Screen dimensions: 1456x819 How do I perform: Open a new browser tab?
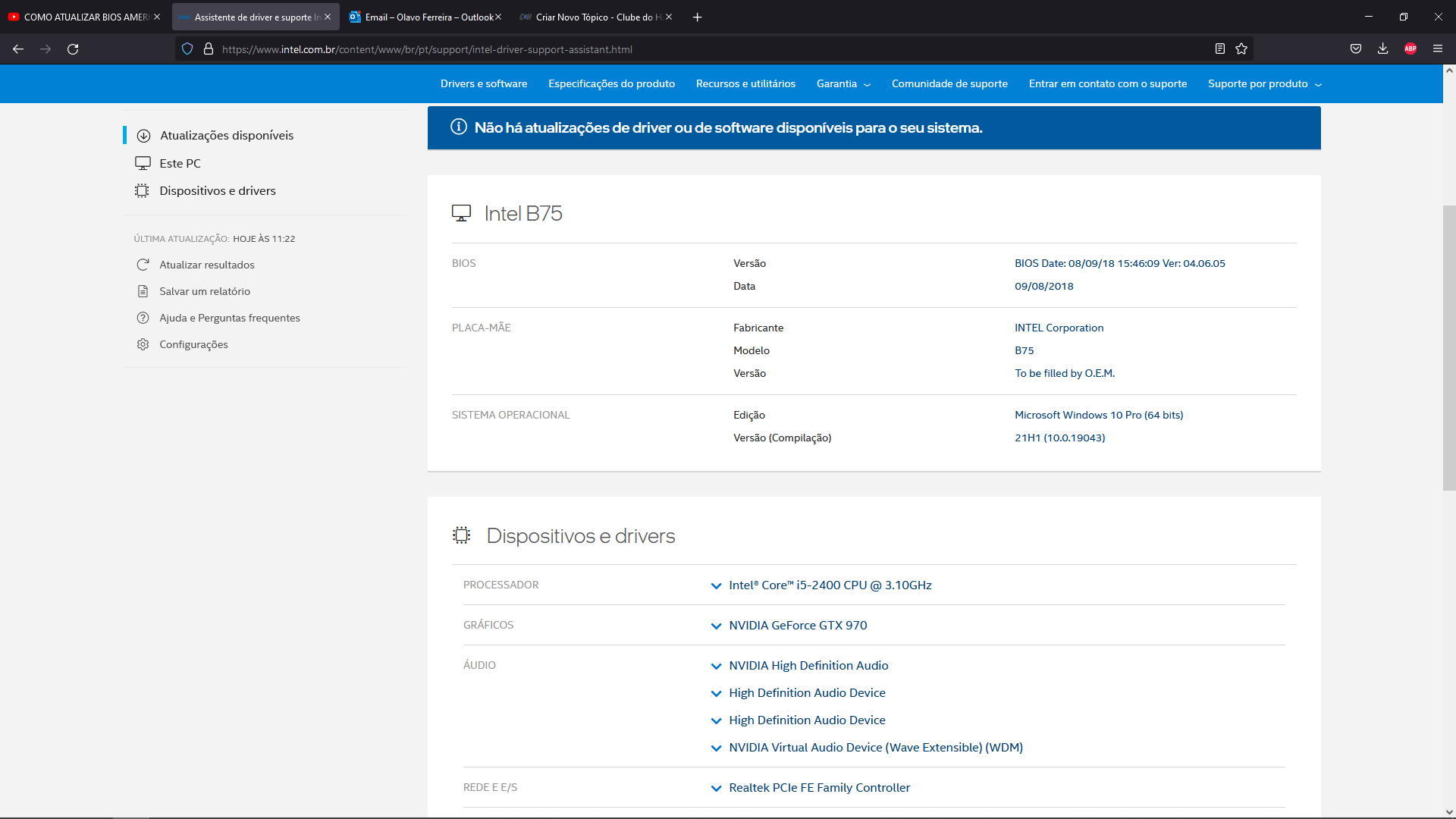pos(698,17)
